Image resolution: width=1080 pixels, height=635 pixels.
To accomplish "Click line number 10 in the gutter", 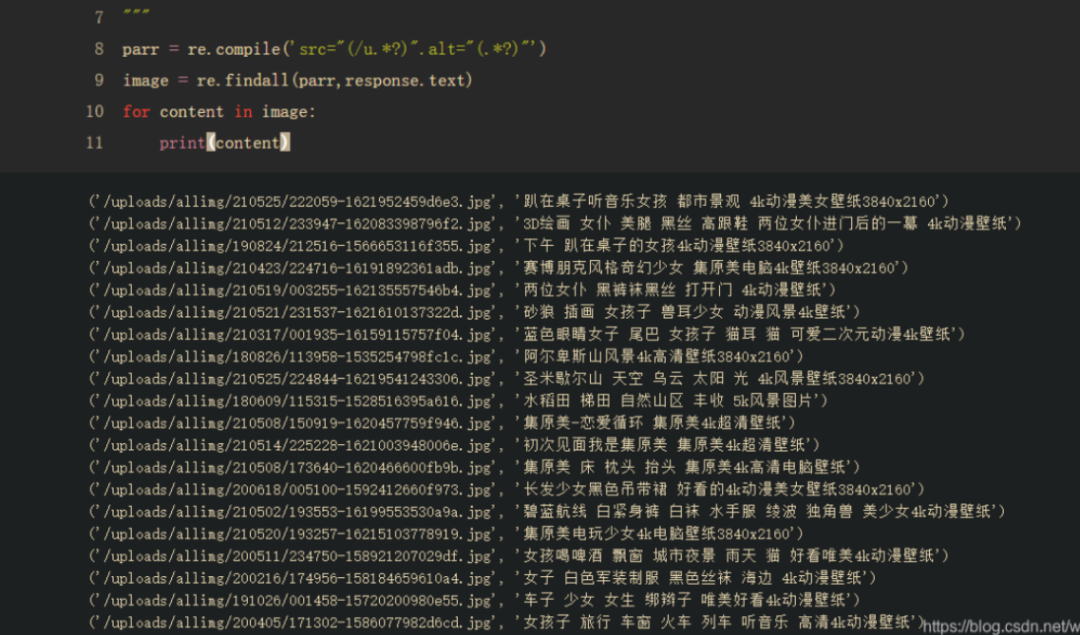I will pyautogui.click(x=95, y=112).
